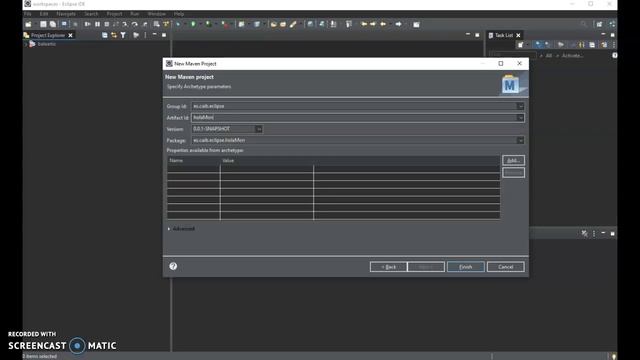Open the Project Explorer filter icon
Screen dimensions: 640x360
[123, 36]
